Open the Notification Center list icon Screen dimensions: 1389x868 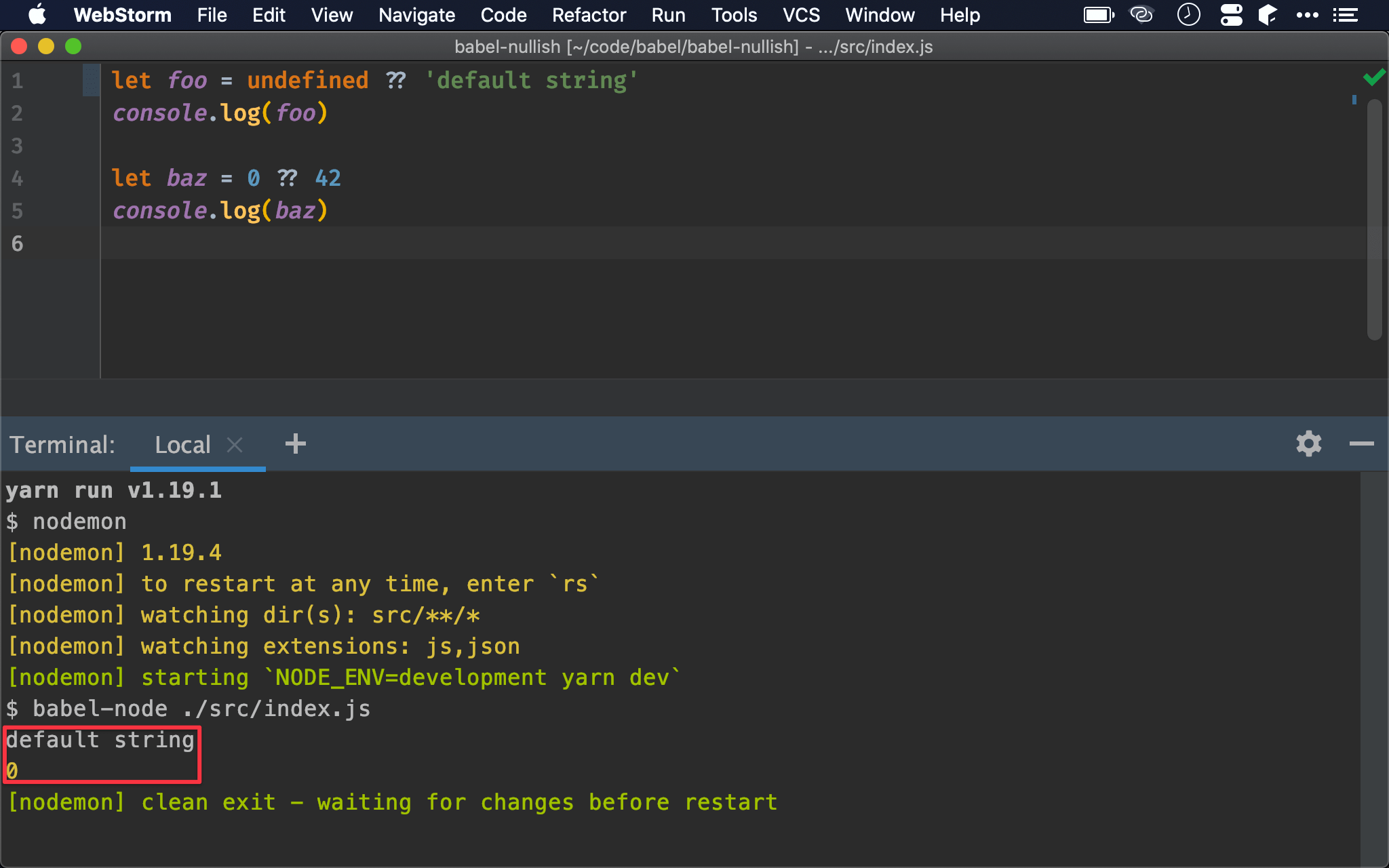1345,15
